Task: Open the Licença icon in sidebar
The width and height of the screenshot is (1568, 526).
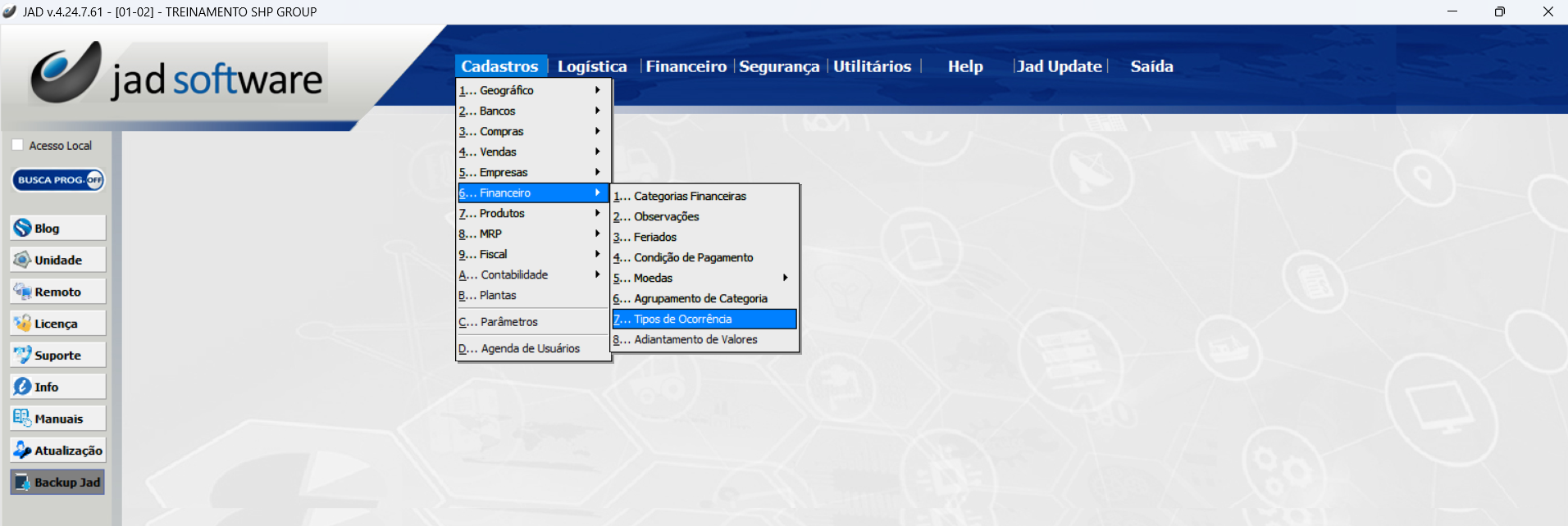Action: [23, 324]
